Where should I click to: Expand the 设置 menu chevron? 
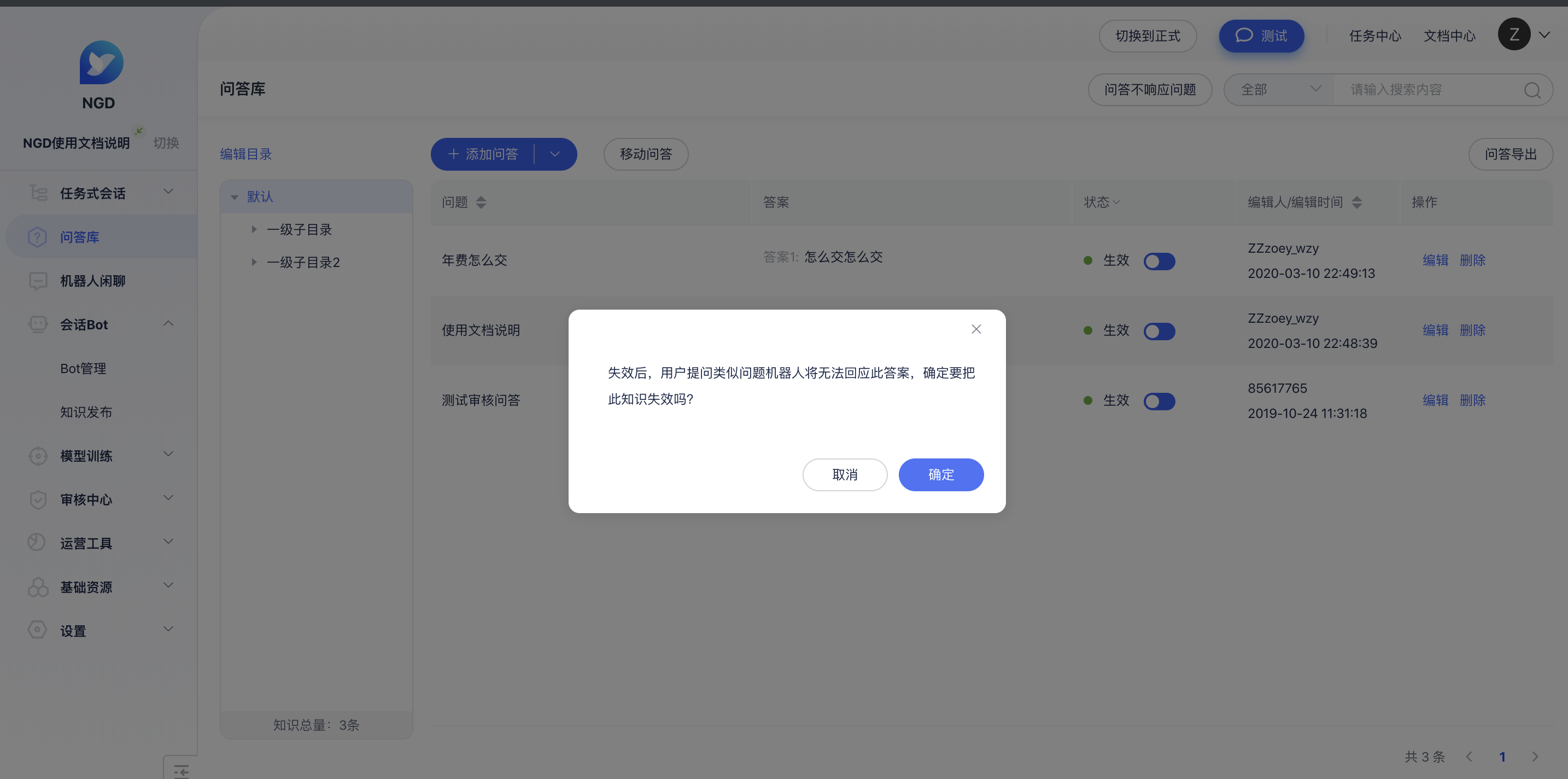(168, 629)
